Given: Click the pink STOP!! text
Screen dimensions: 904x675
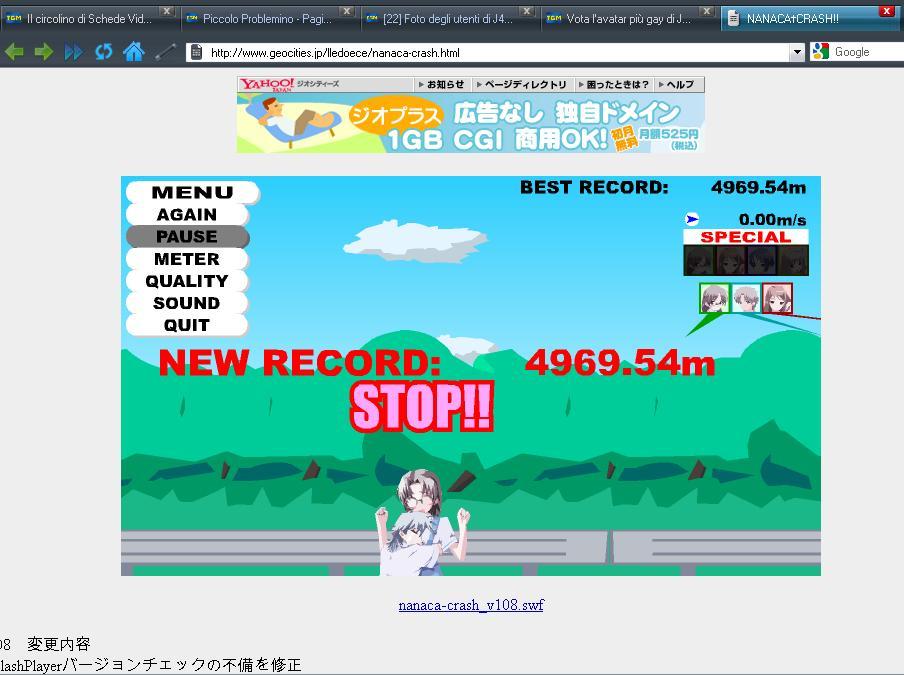Looking at the screenshot, I should (422, 407).
